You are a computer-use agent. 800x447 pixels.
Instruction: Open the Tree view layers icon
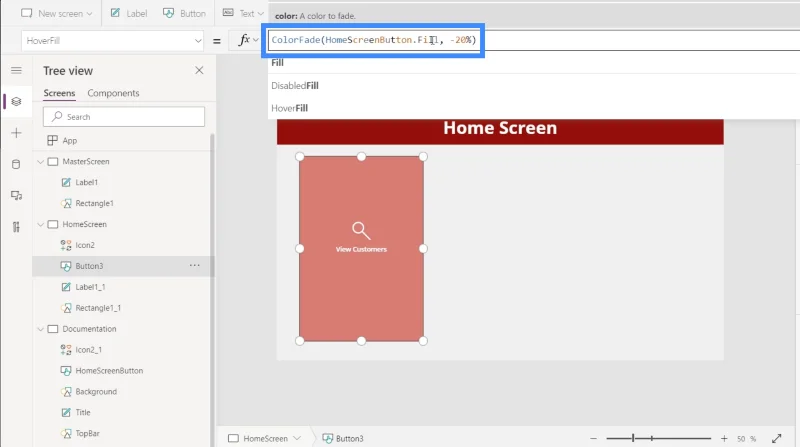coord(16,102)
